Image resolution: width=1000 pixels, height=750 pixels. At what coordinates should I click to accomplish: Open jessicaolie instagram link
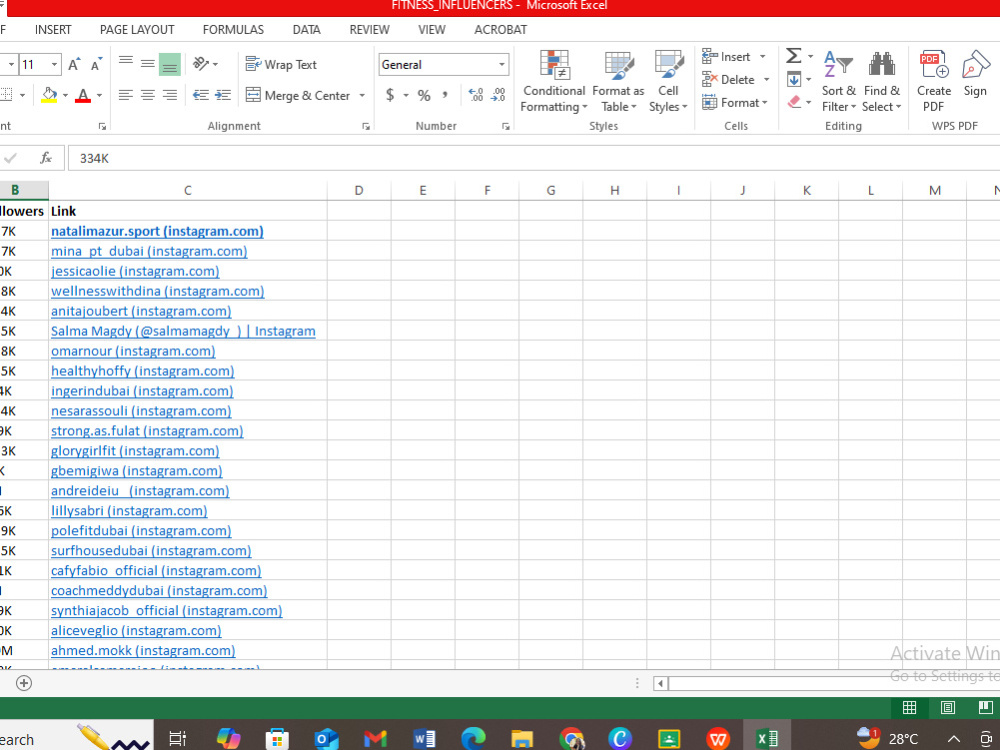click(x=135, y=271)
